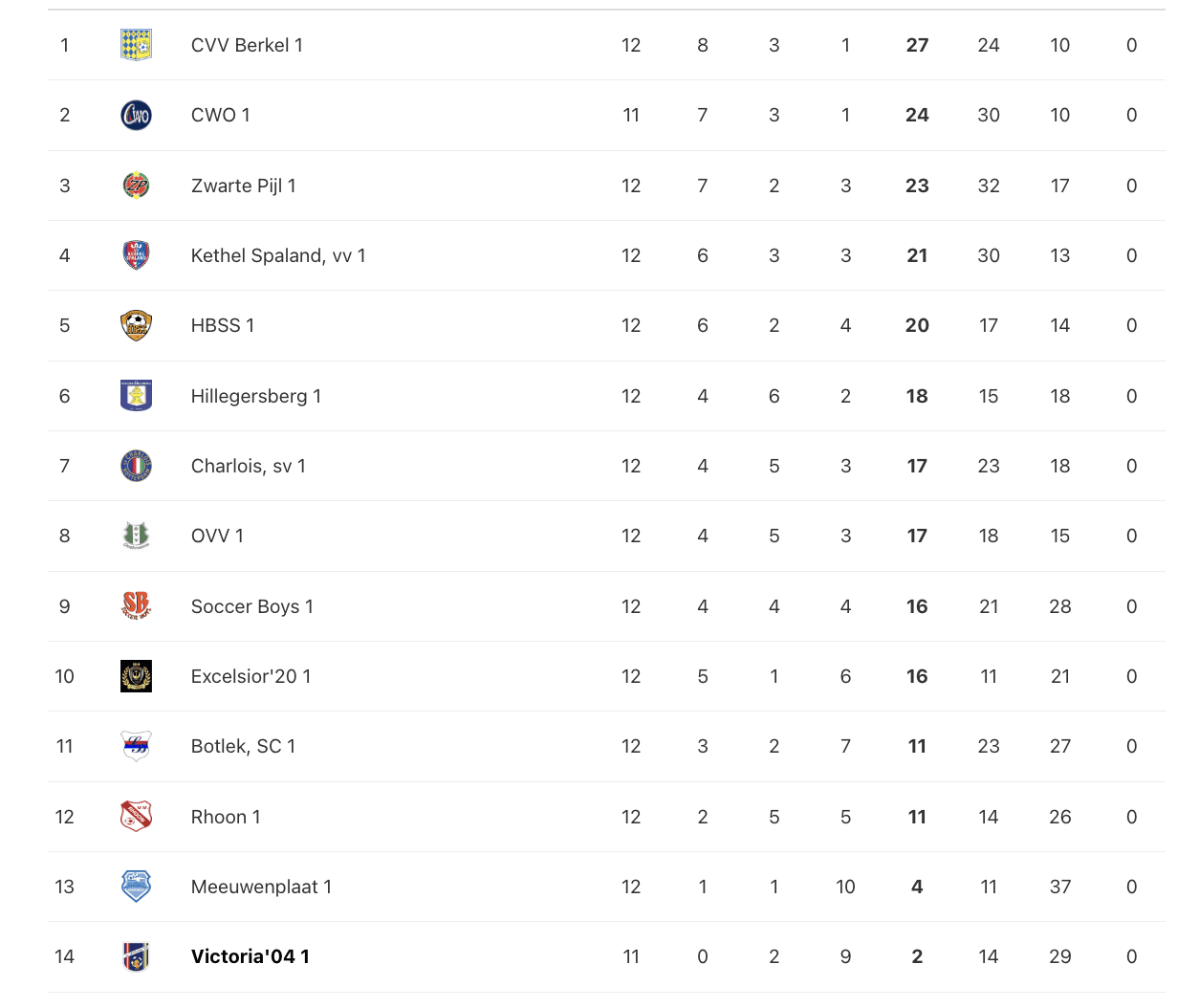Click the CWO club crest
The height and width of the screenshot is (1008, 1199).
pos(136,115)
